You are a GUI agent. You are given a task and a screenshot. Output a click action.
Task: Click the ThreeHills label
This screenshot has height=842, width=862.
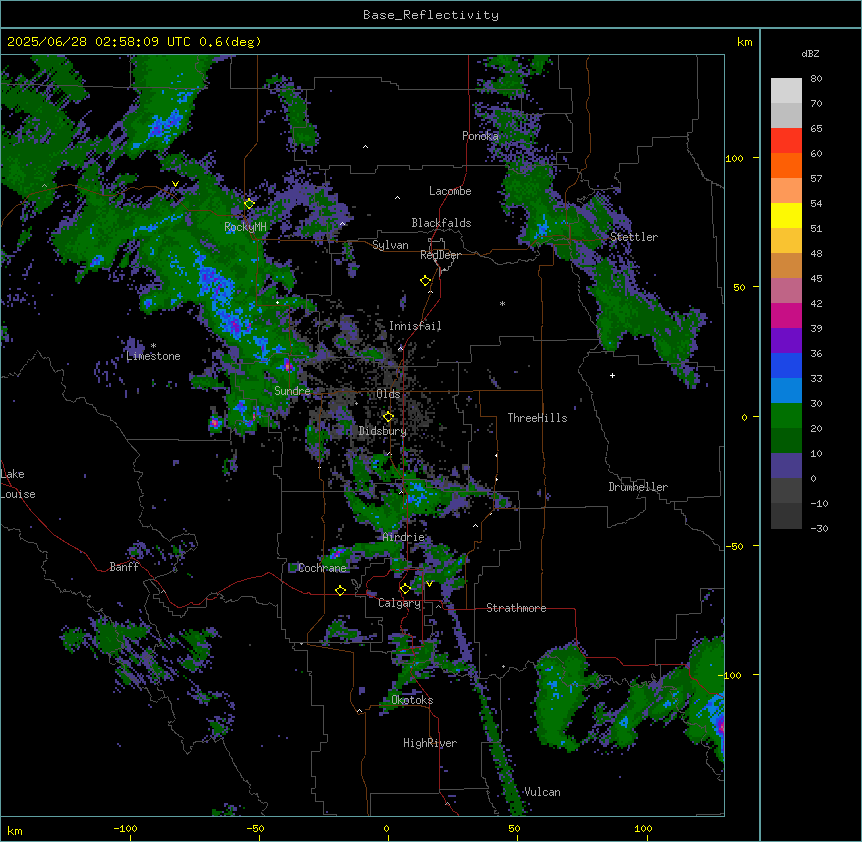pyautogui.click(x=537, y=418)
